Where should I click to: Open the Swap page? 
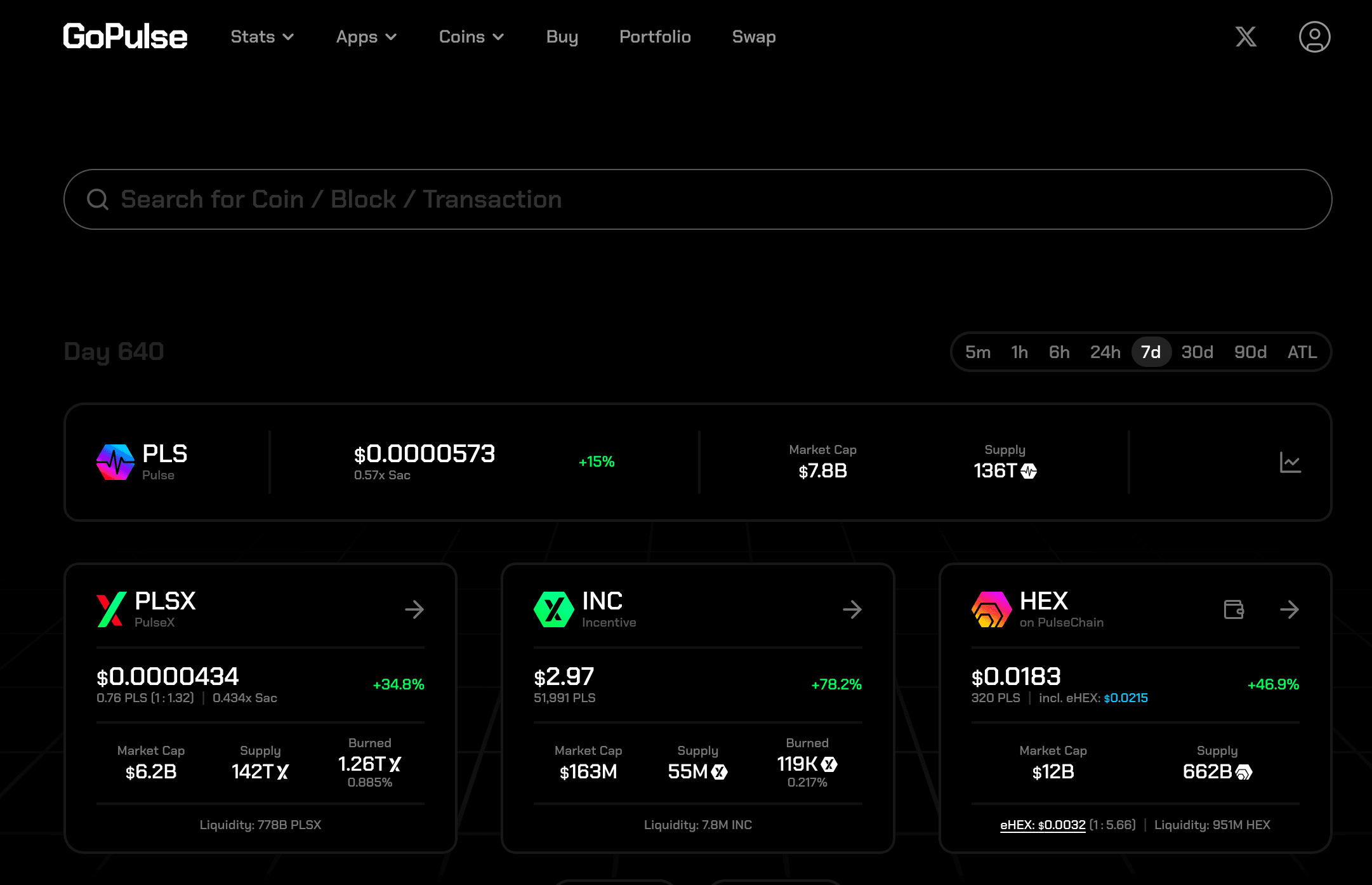pos(754,37)
